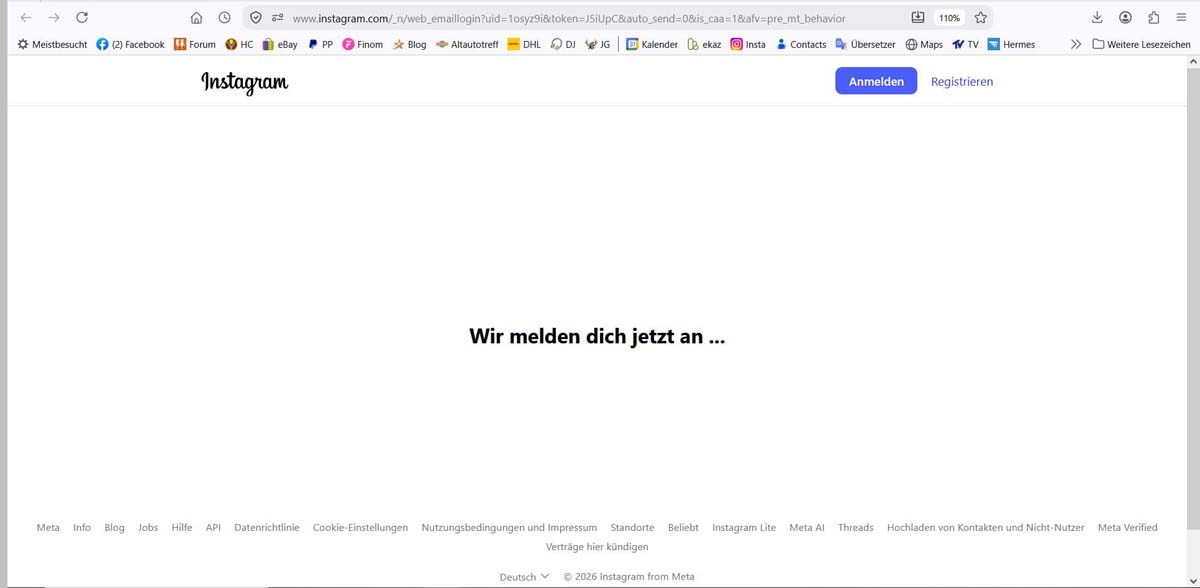The image size is (1200, 588).
Task: Open the eBay bookmark
Action: pos(280,44)
